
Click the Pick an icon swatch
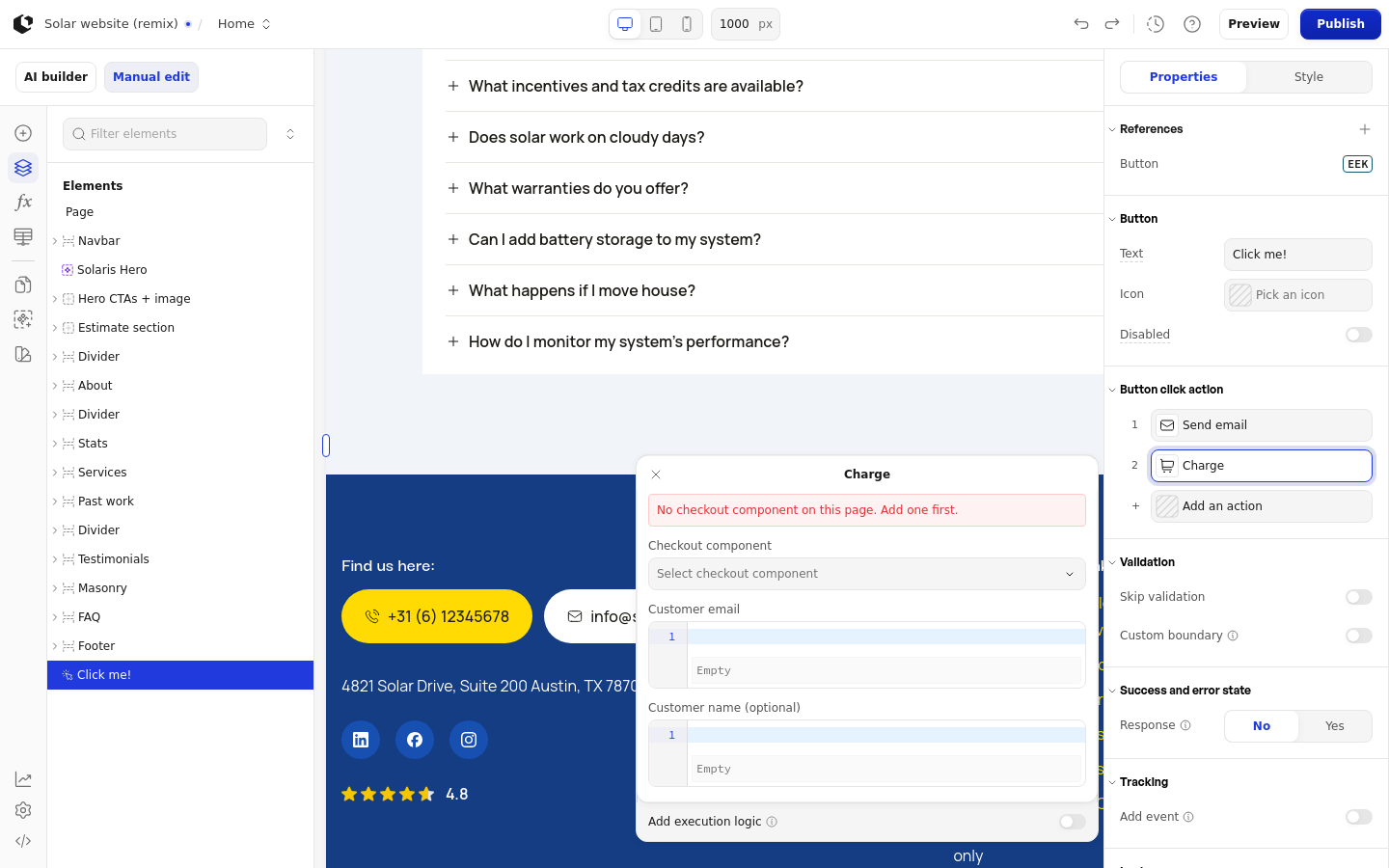coord(1240,295)
